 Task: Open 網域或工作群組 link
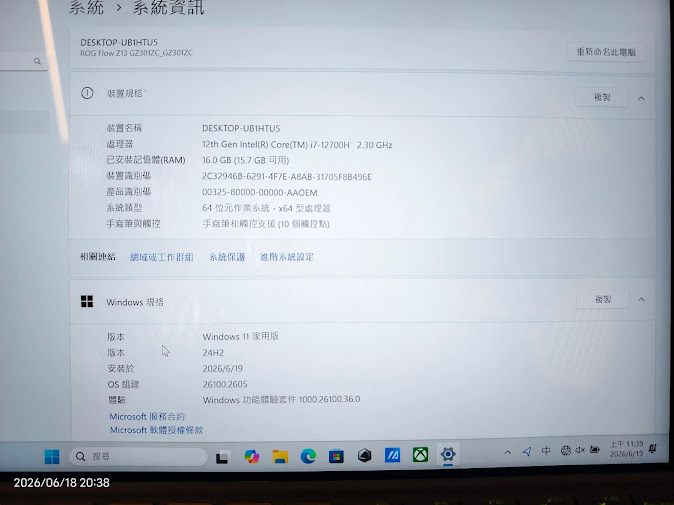(162, 257)
